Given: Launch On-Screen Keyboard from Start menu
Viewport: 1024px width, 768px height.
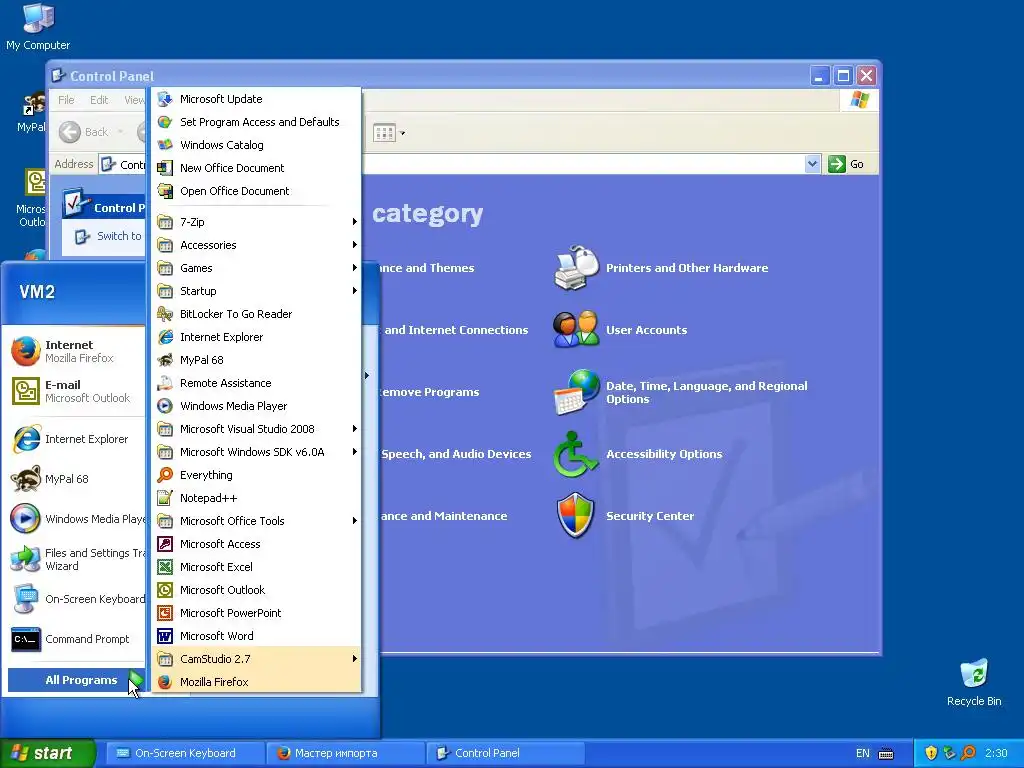Looking at the screenshot, I should click(77, 599).
